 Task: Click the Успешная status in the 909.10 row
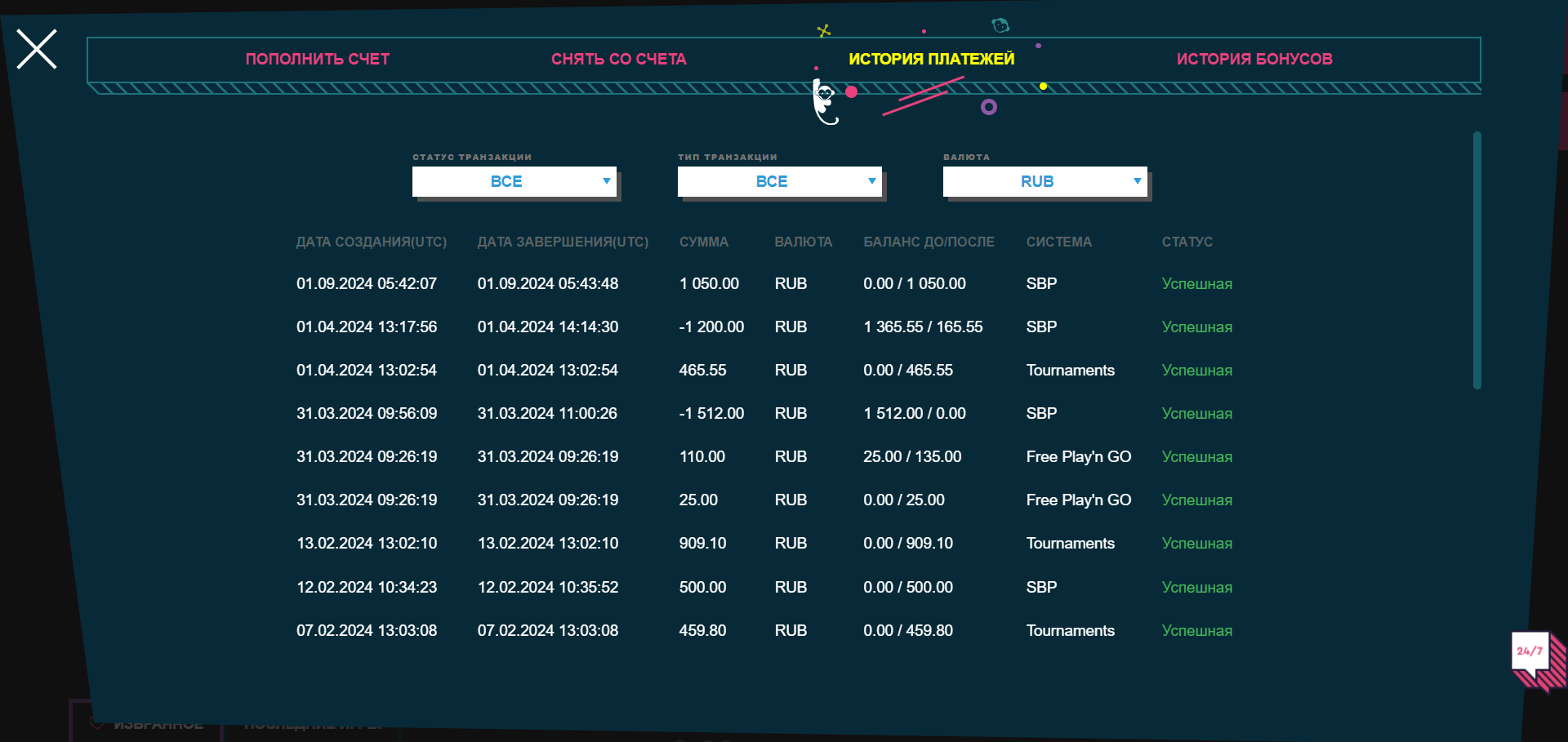[1197, 543]
